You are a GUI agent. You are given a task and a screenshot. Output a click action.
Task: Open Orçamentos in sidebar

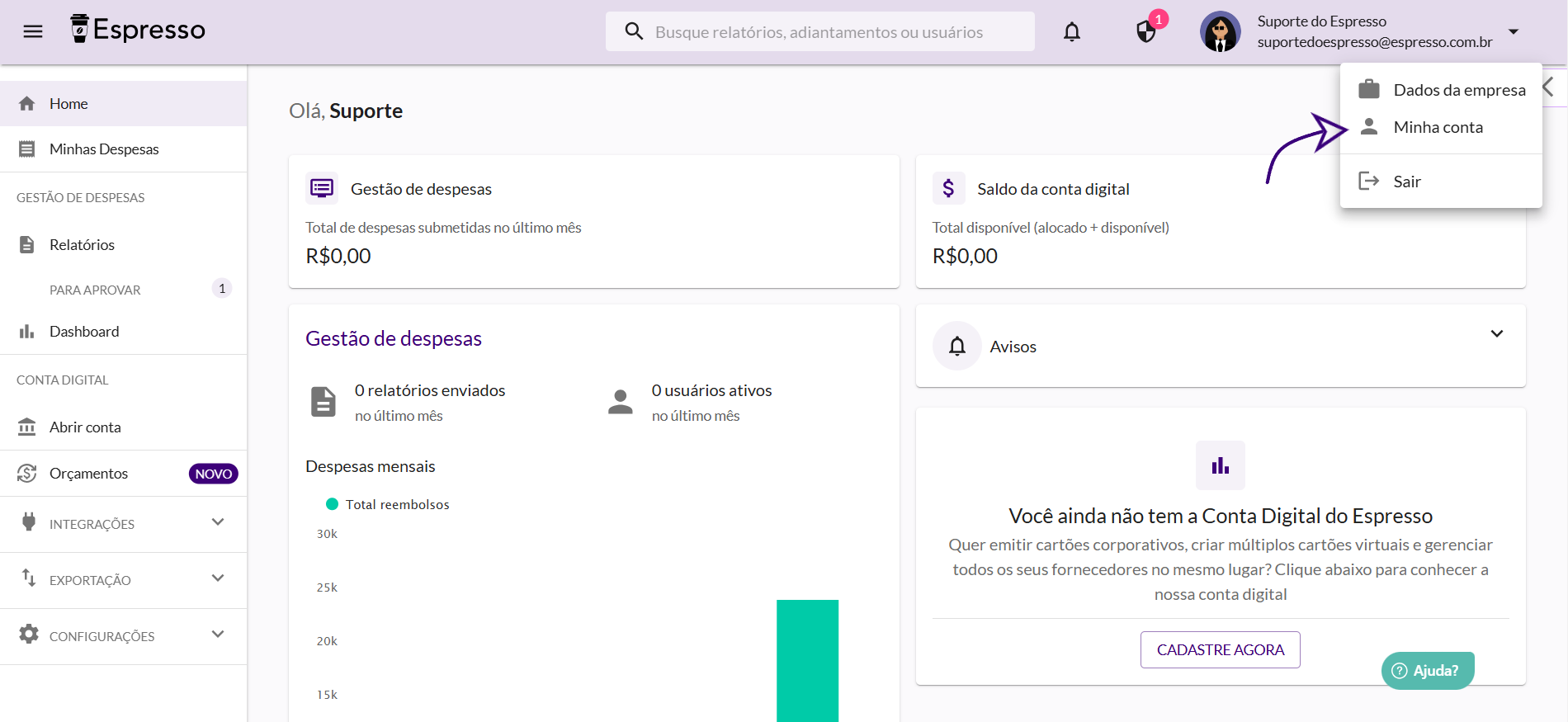click(x=124, y=473)
